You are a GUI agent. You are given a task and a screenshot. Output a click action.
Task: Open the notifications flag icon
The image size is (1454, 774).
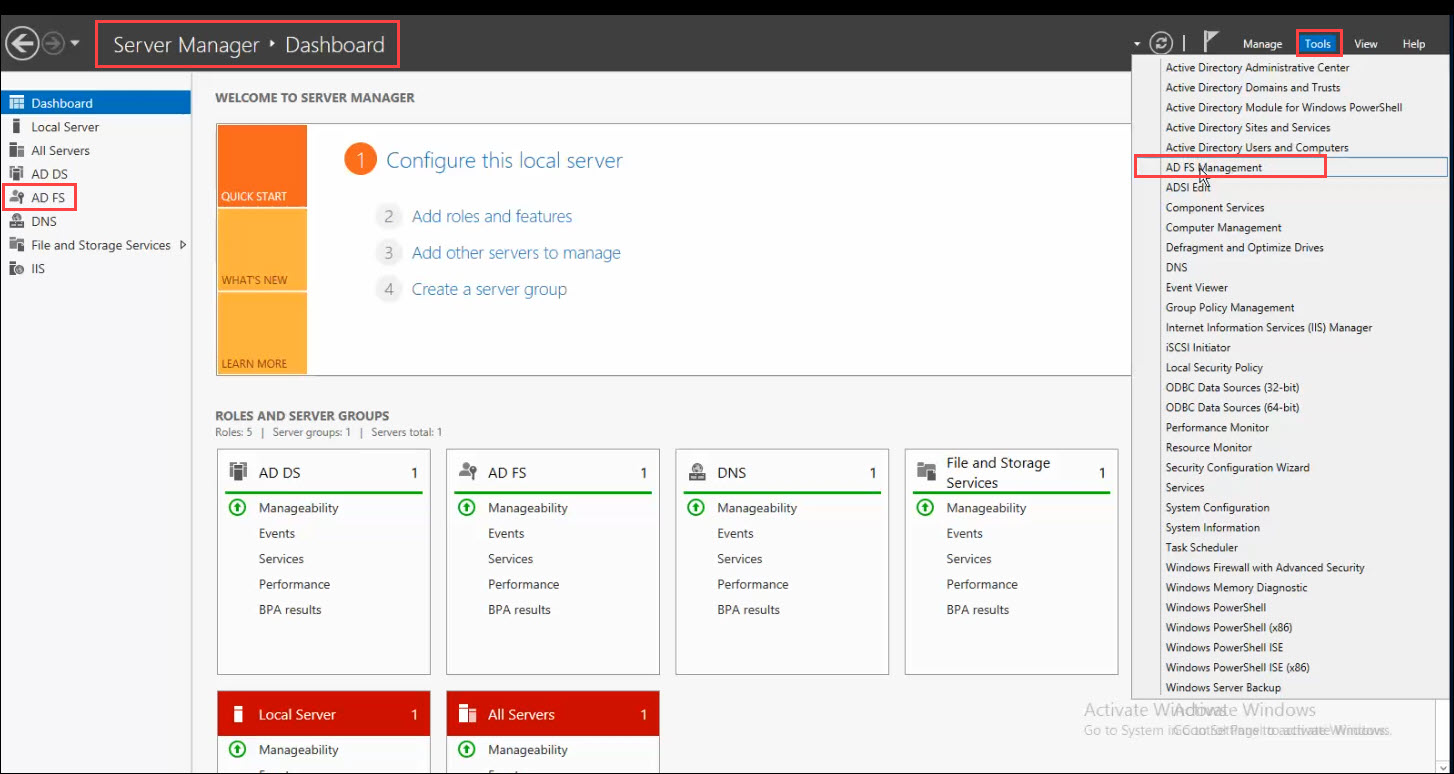1210,42
